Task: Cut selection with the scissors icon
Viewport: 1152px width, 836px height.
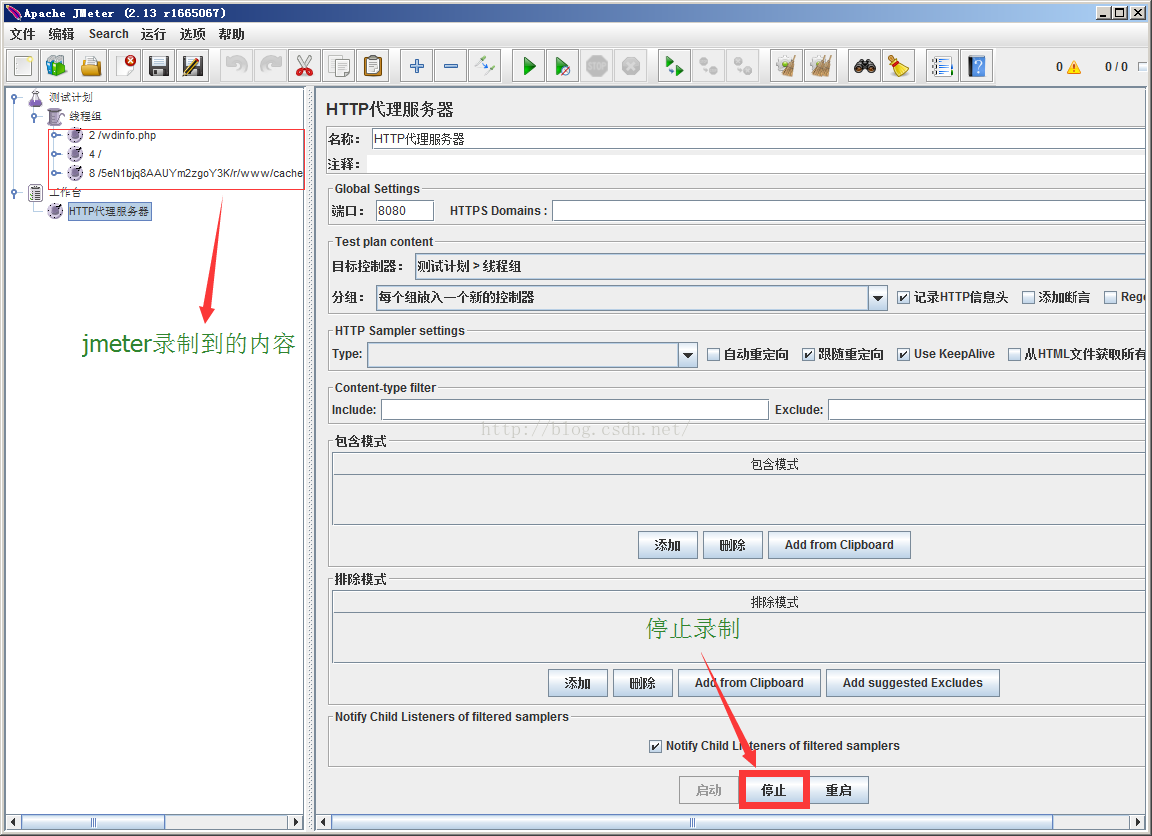Action: coord(304,66)
